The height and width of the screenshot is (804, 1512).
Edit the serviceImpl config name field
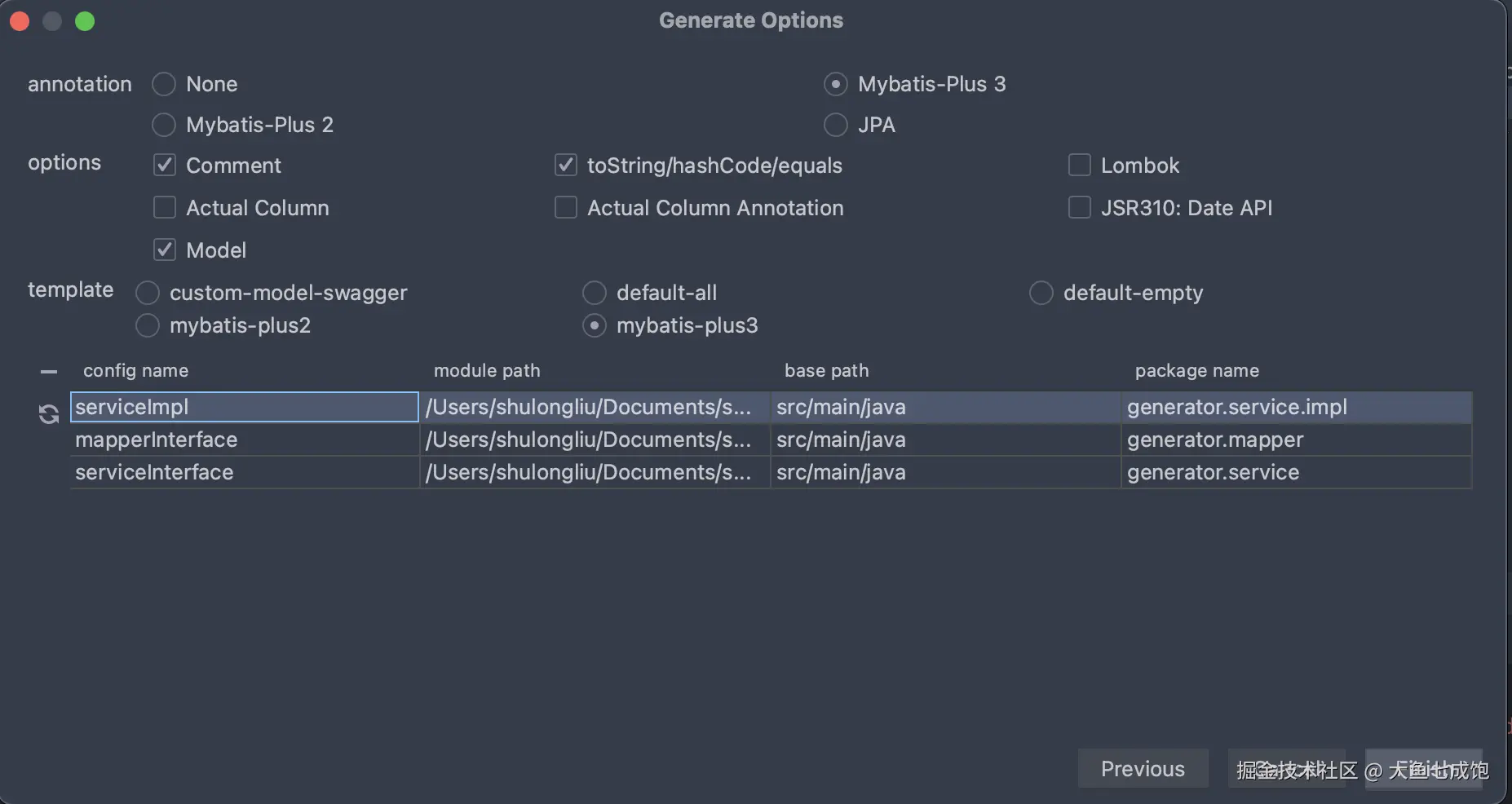pos(244,407)
